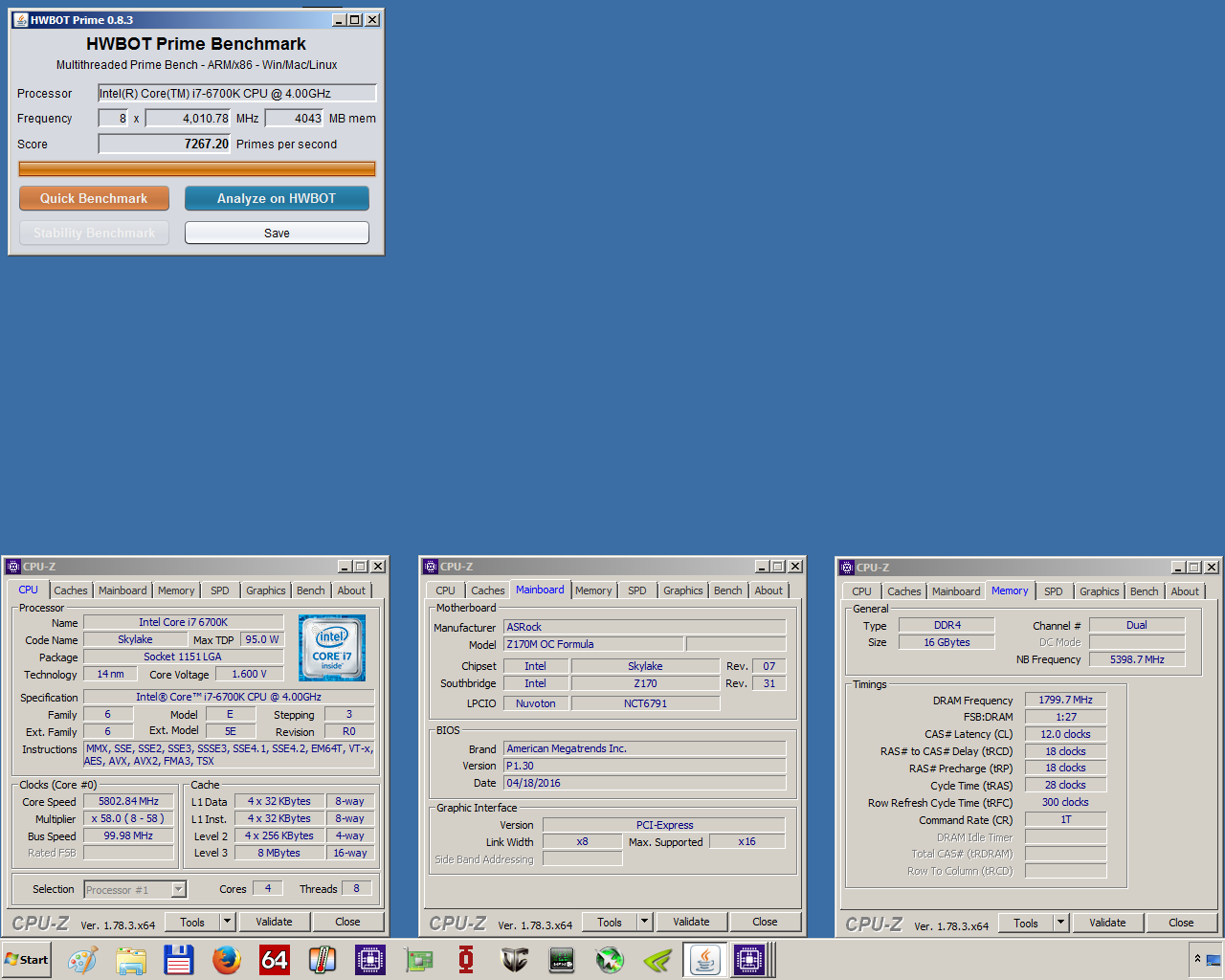Click Analyze on HWBOT button
This screenshot has height=980, width=1225.
pyautogui.click(x=277, y=198)
